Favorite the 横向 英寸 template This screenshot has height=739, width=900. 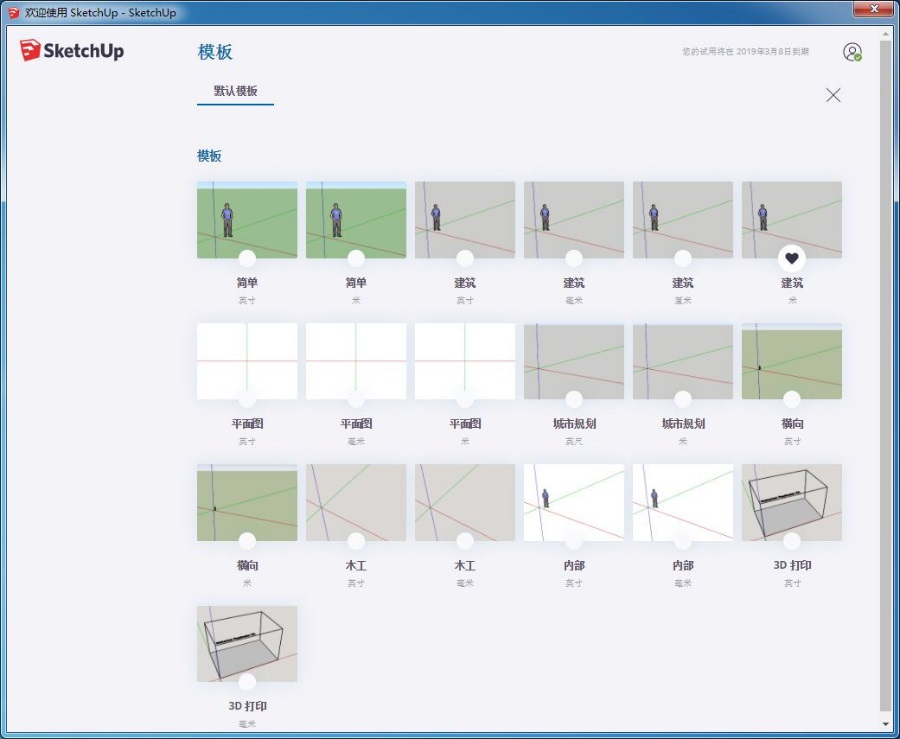pos(792,399)
